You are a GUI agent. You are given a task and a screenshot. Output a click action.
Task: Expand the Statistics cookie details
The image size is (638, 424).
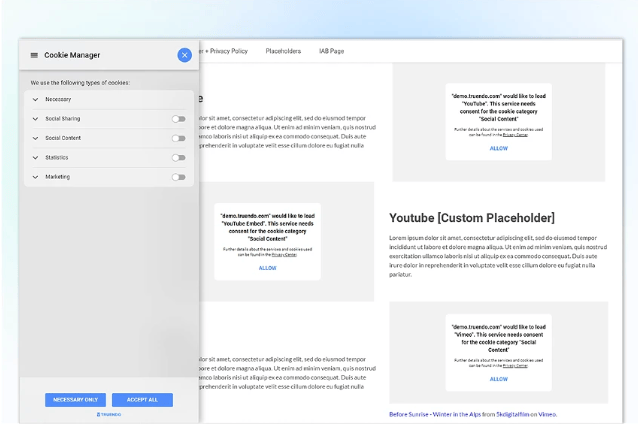(x=36, y=157)
